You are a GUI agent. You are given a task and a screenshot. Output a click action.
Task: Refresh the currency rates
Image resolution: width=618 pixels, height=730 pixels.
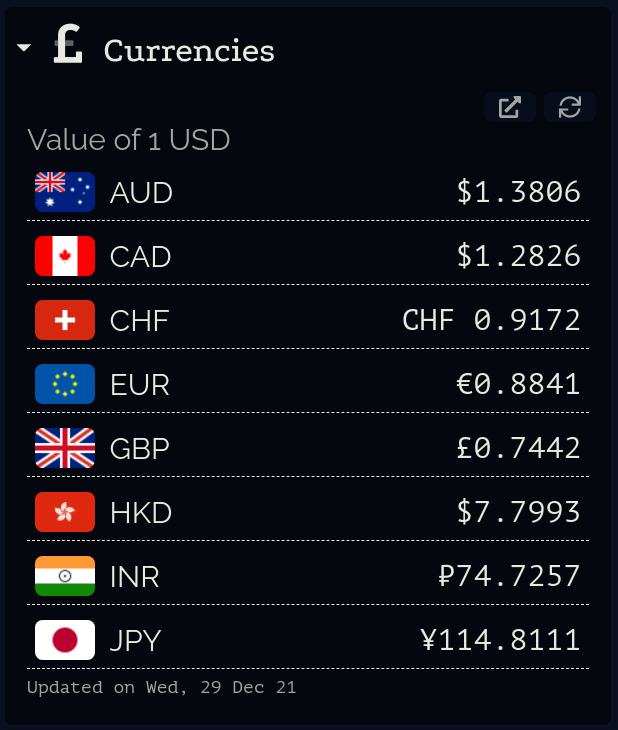tap(570, 107)
